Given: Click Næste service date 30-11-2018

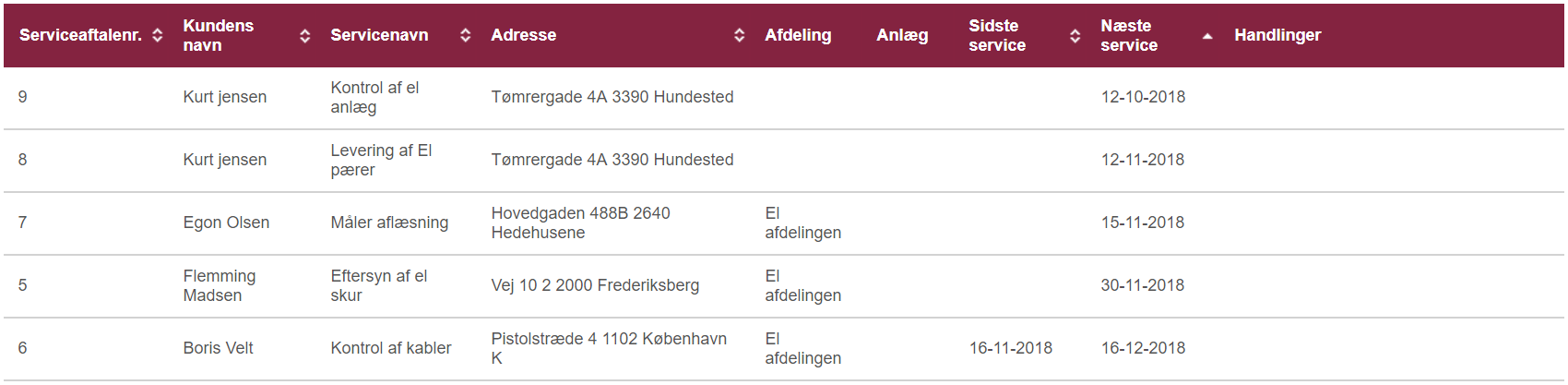Looking at the screenshot, I should coord(1142,285).
